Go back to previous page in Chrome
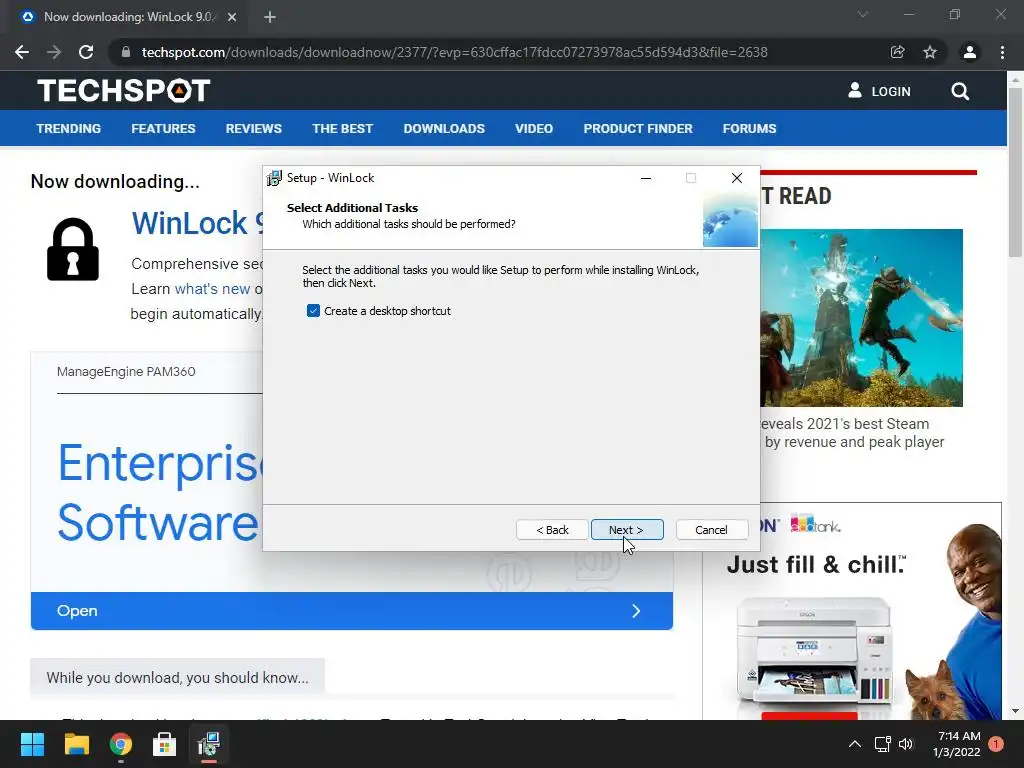Screen dimensions: 1024x768 coord(22,52)
